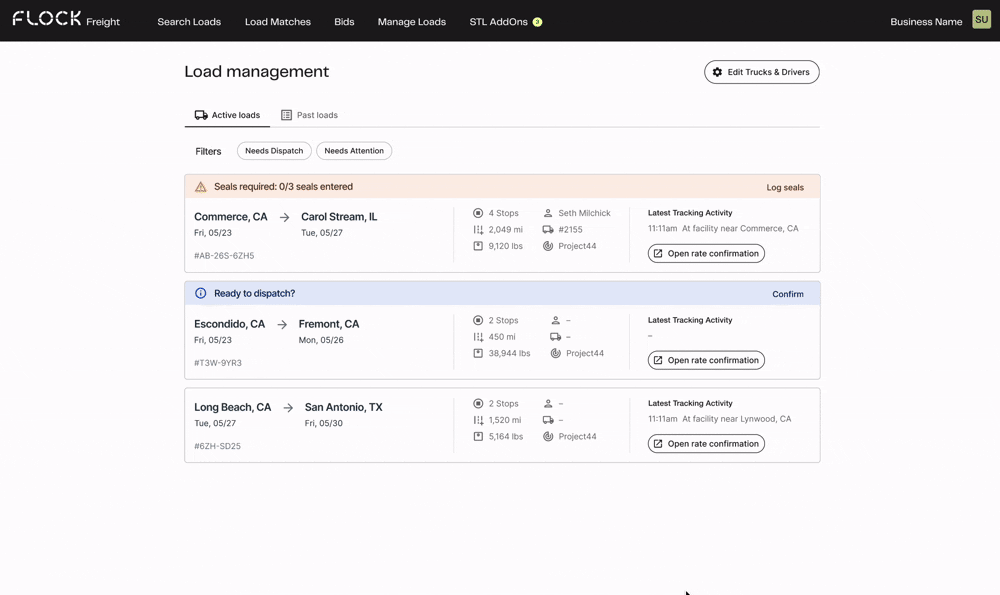Click 'At facility near Commerce, CA' tracking text

click(x=740, y=228)
